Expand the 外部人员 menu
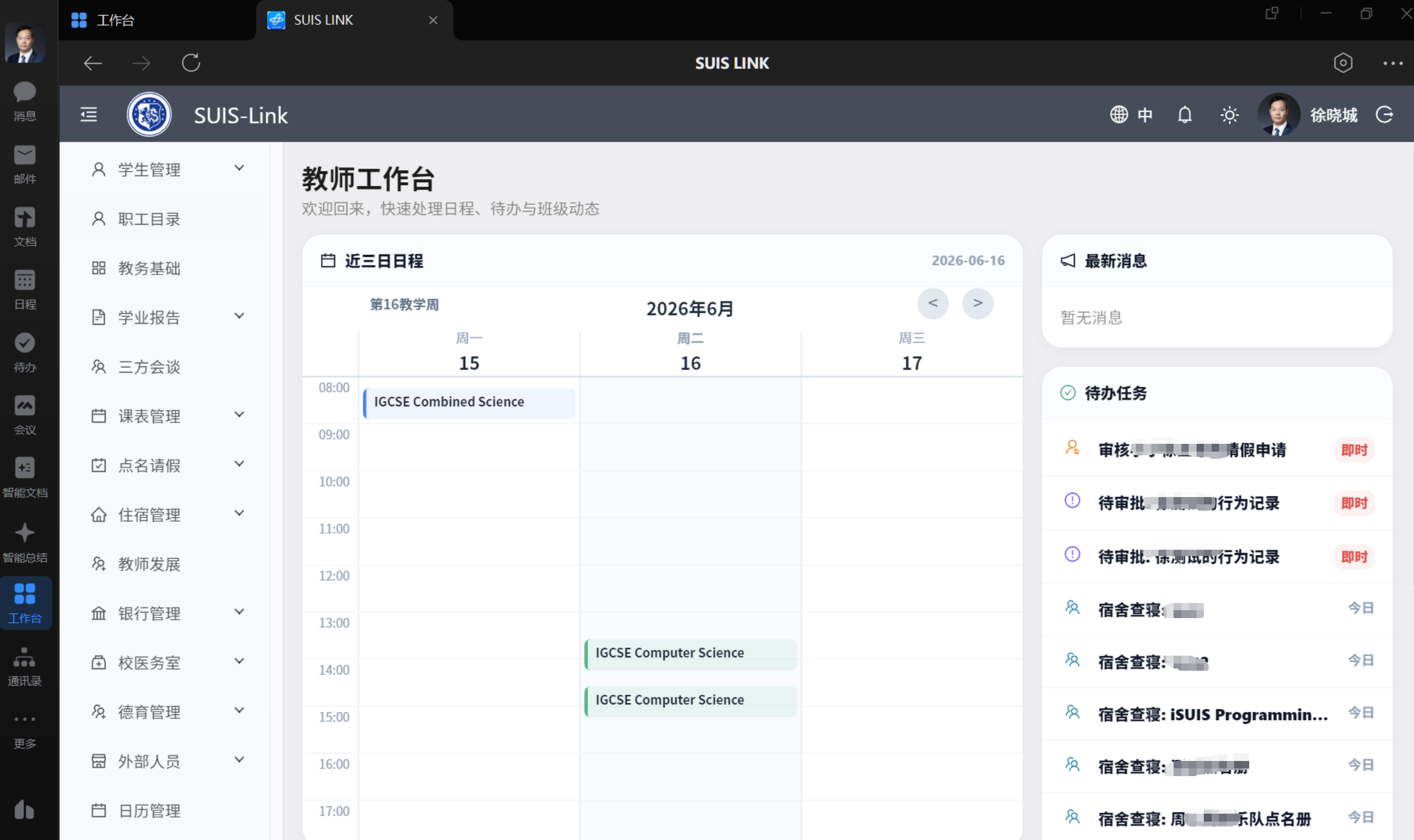Screen dimensions: 1414x840 168,761
